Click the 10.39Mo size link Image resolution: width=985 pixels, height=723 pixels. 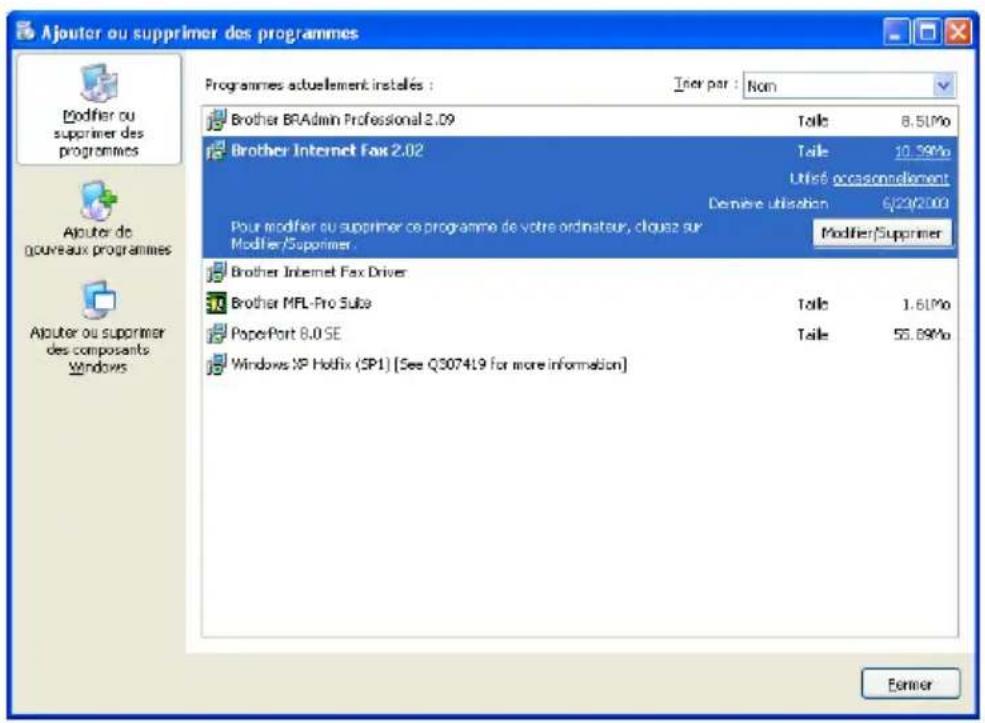click(922, 151)
